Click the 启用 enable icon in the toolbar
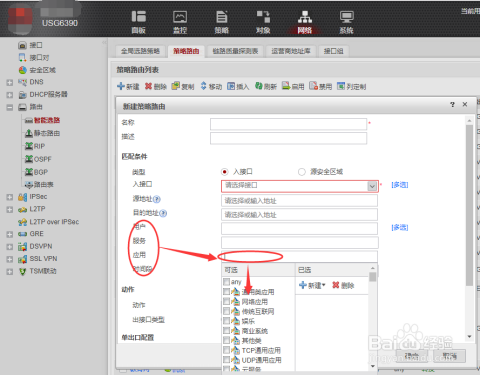This screenshot has width=480, height=375. [x=286, y=86]
